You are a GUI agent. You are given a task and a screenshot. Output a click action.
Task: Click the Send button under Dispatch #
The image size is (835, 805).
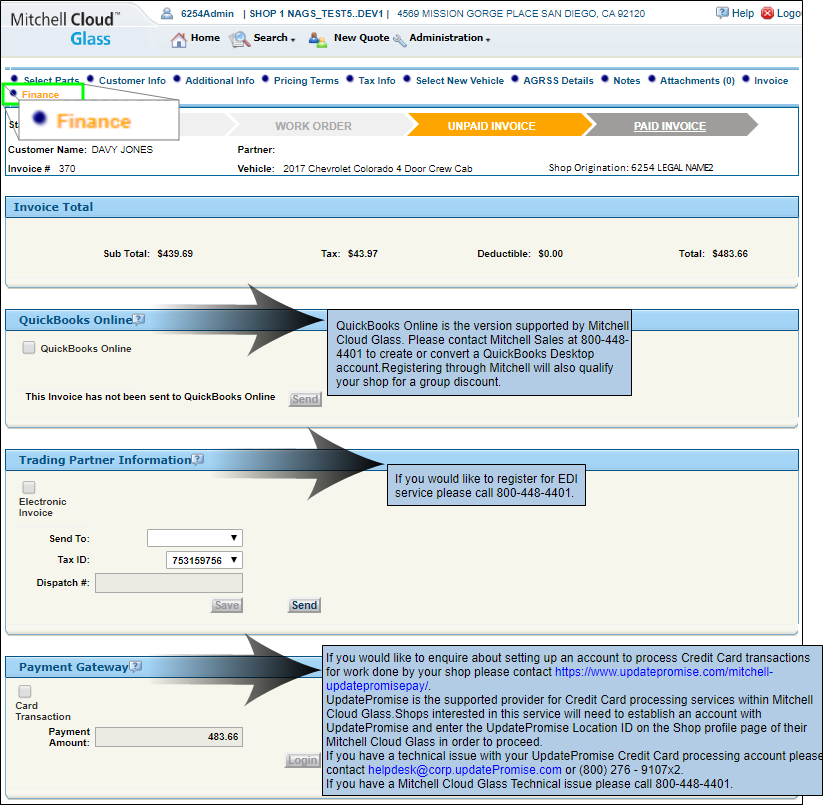[x=304, y=605]
